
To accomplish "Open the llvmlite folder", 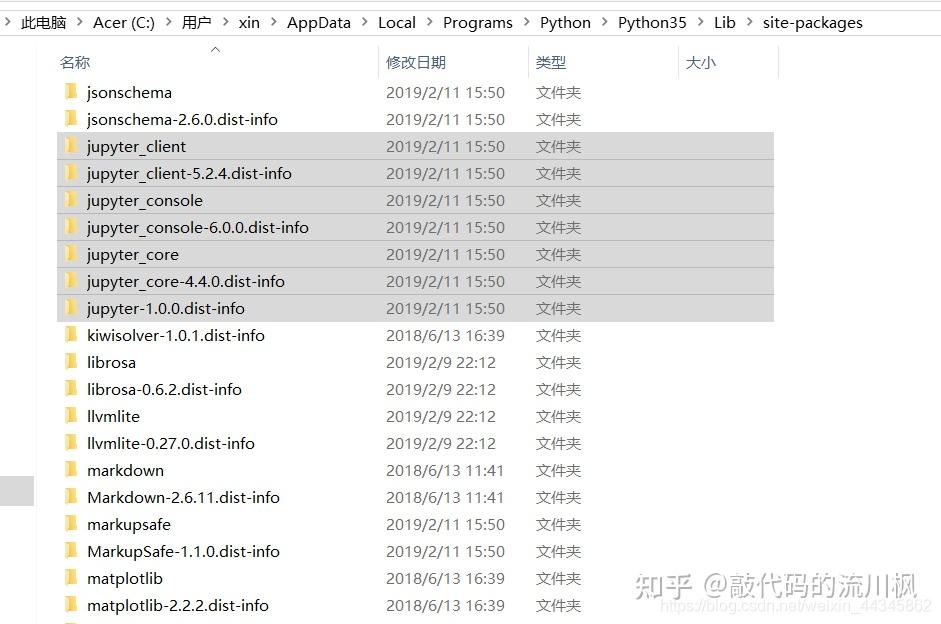I will (115, 416).
